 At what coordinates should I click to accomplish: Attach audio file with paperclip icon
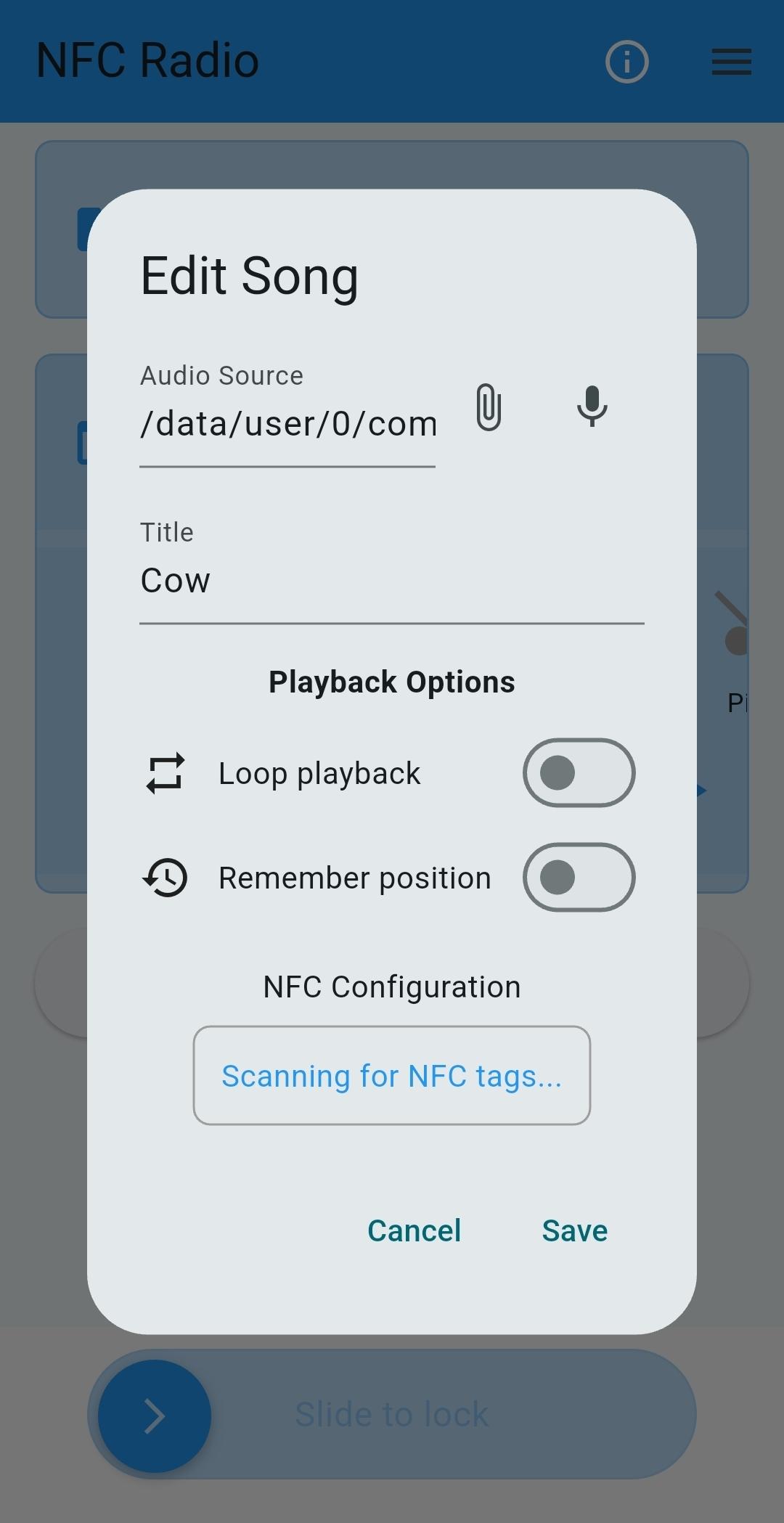pos(489,407)
